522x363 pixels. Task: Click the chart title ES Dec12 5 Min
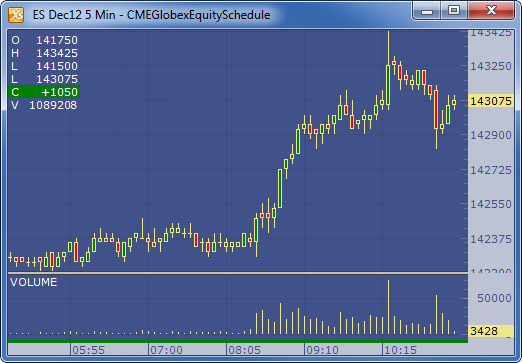(74, 15)
